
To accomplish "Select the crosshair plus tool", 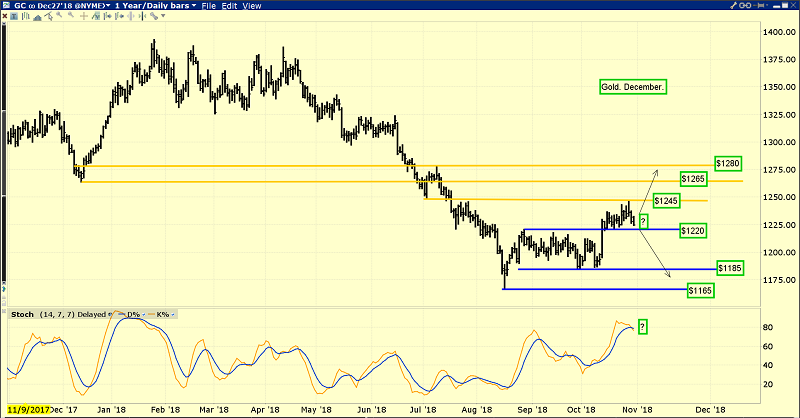I will click(x=84, y=16).
